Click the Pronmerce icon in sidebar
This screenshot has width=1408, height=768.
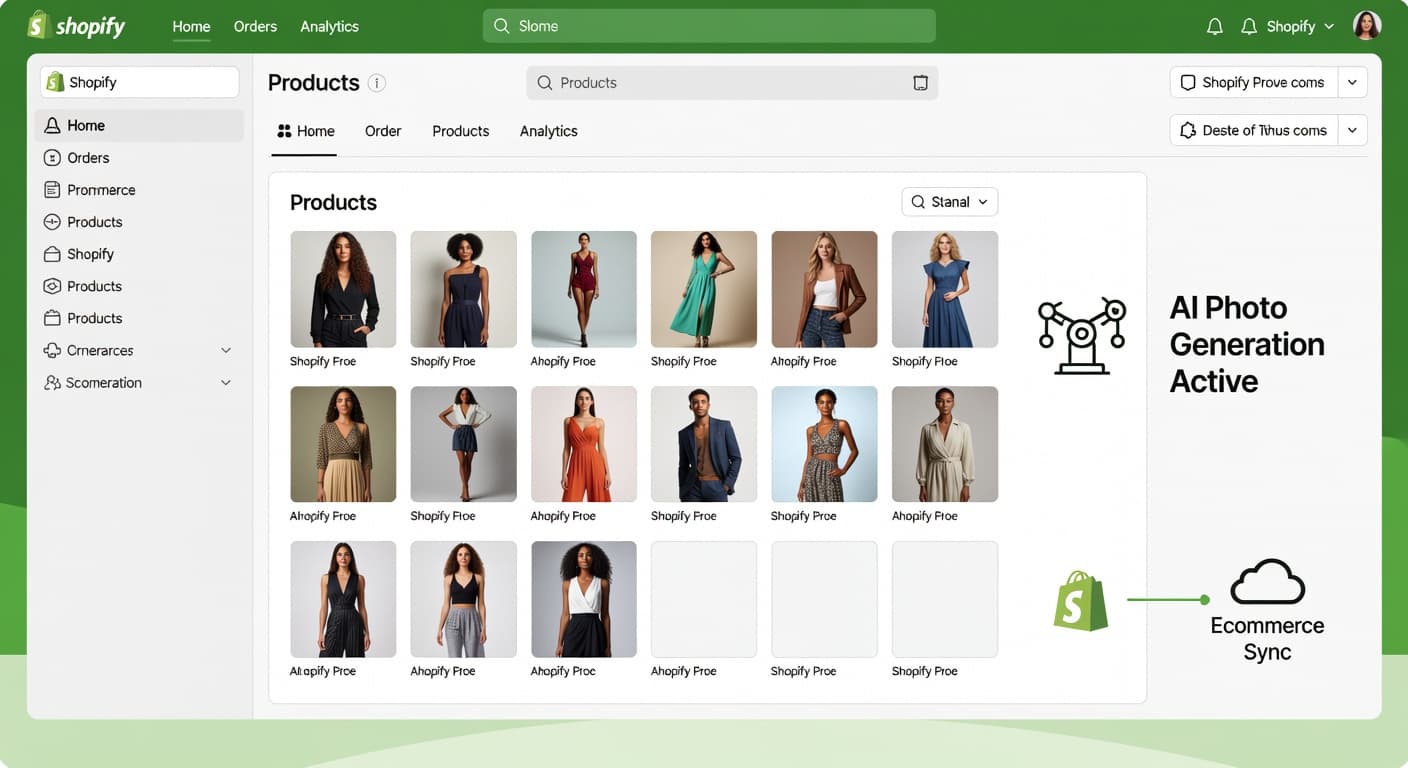click(53, 190)
